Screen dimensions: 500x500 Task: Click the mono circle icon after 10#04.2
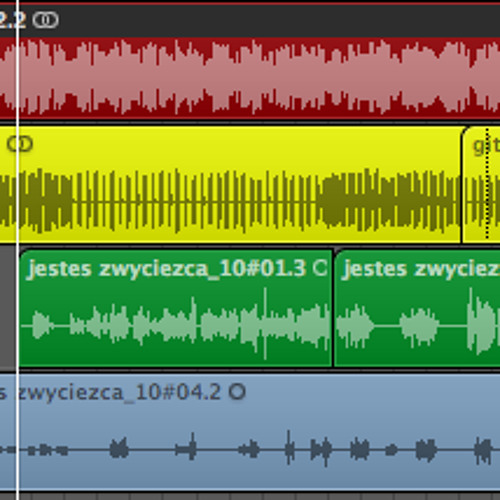click(x=237, y=392)
